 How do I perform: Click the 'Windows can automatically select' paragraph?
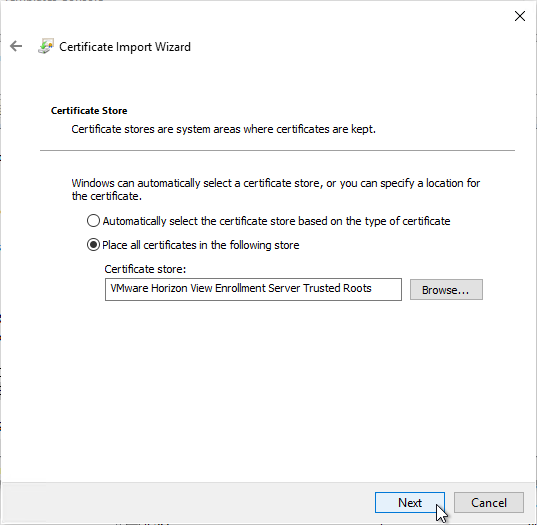[276, 189]
